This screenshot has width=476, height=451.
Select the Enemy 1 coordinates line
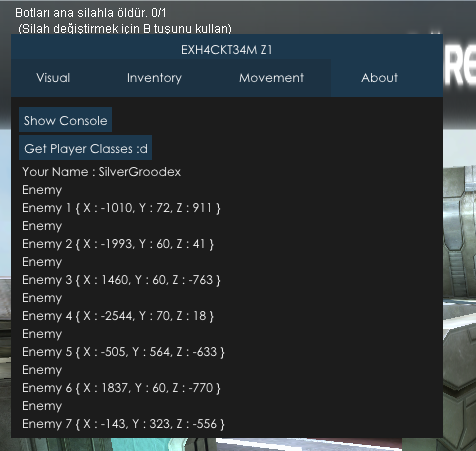pyautogui.click(x=121, y=208)
